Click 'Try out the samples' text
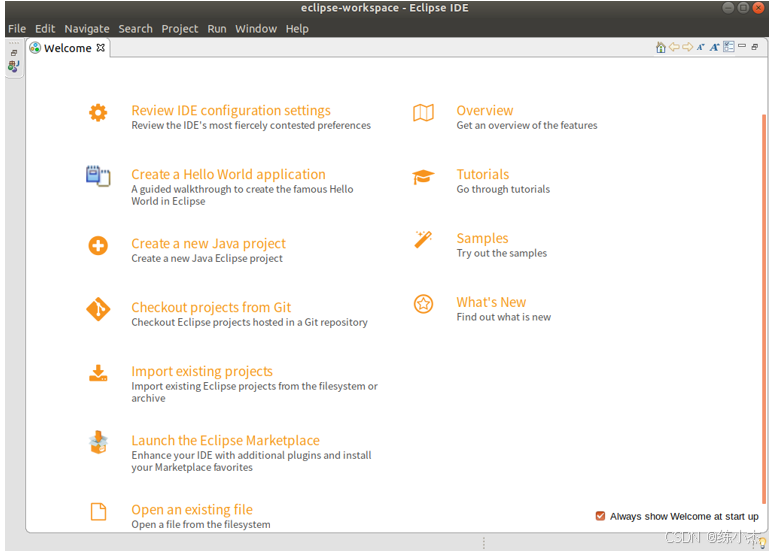 tap(501, 253)
